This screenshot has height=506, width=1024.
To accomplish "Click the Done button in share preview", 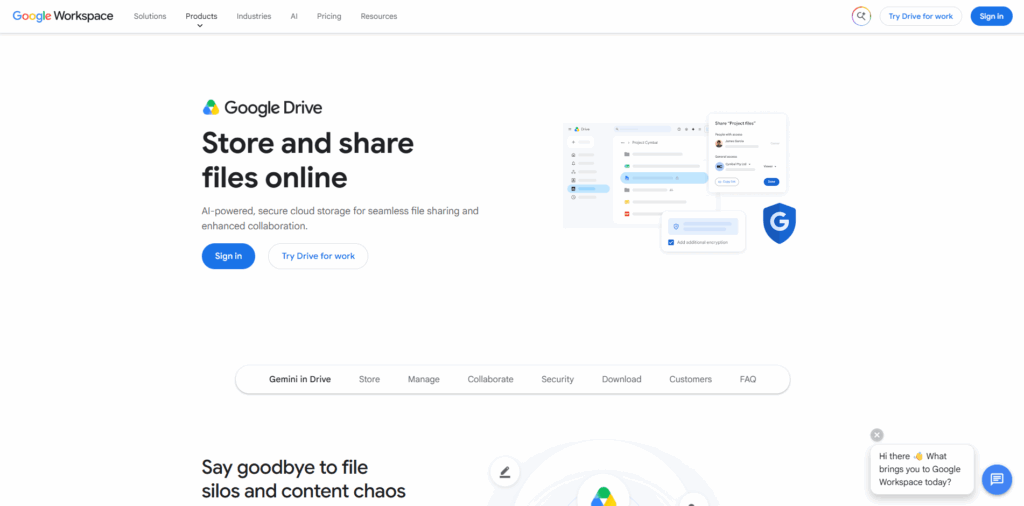I will tap(771, 182).
